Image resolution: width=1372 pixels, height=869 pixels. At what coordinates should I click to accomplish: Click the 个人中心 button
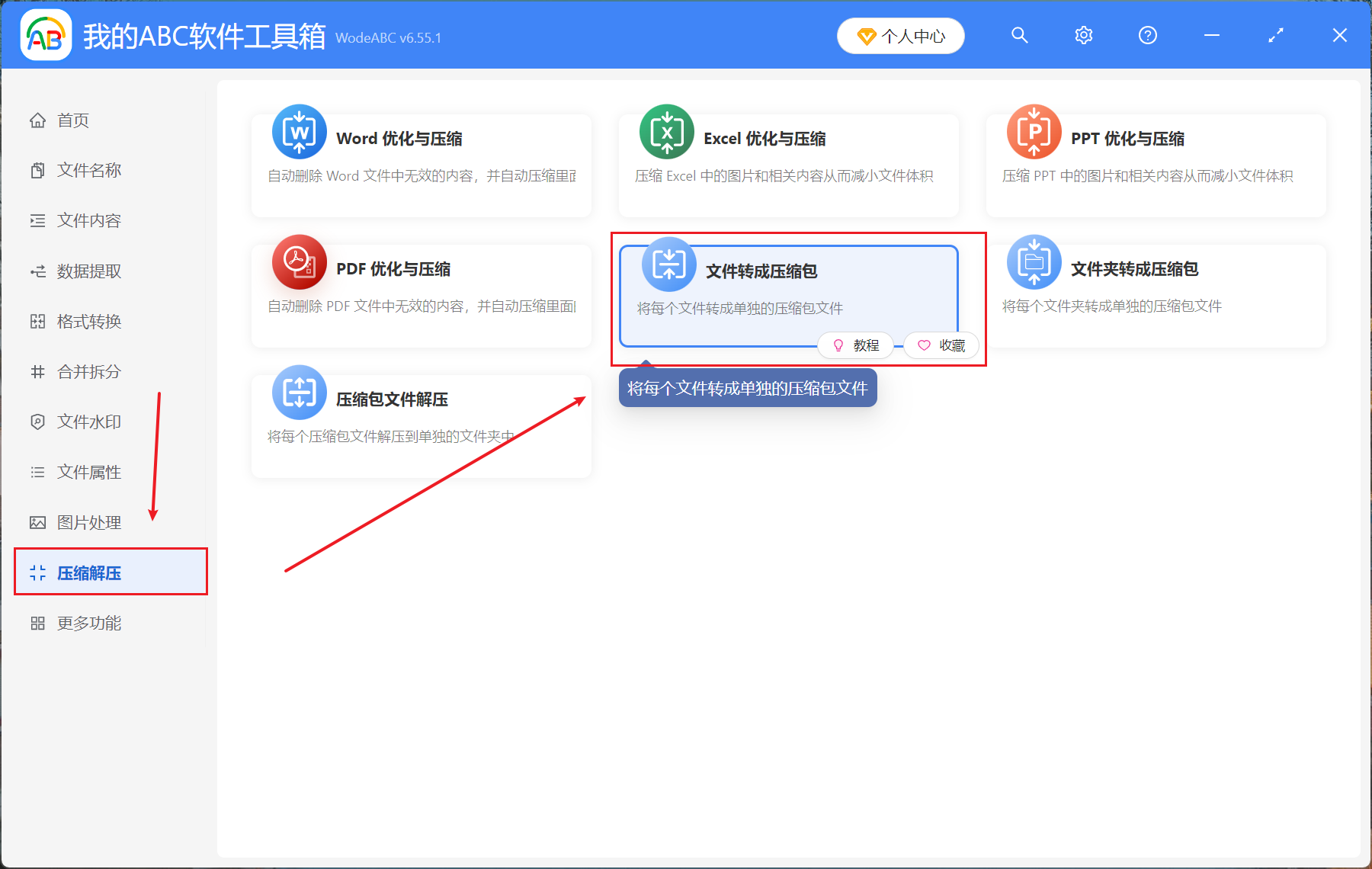900,35
